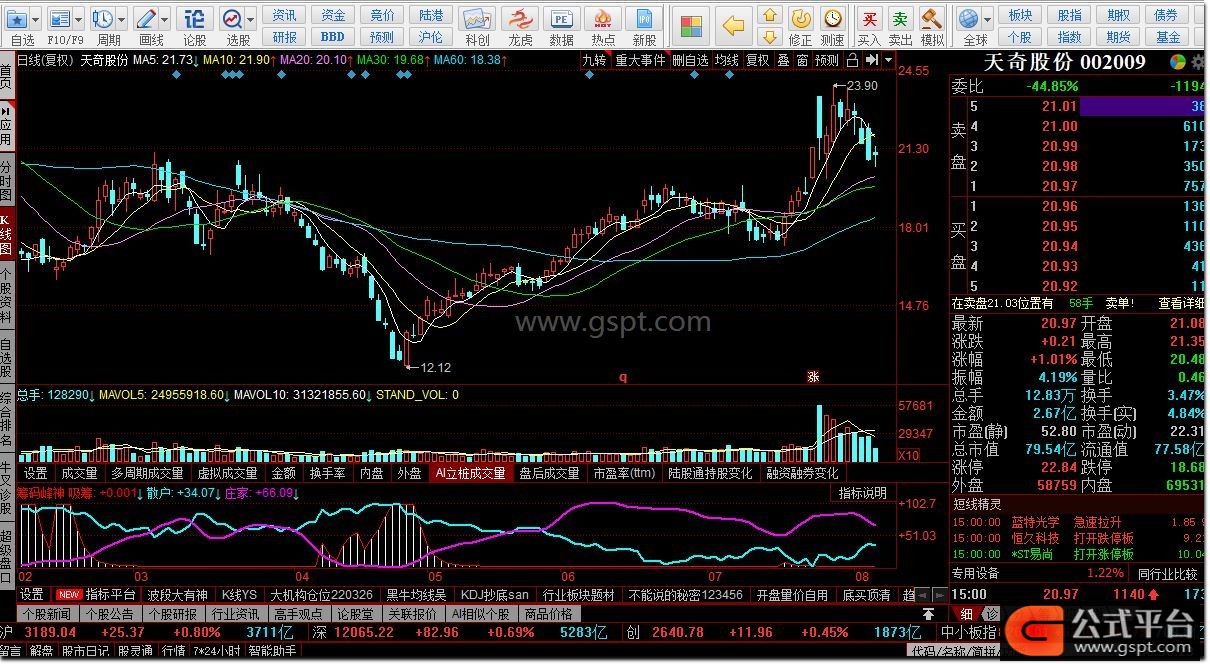Screen dimensions: 1210x664
Task: Toggle 复权 price adjustment in chart toolbar
Action: tap(758, 60)
